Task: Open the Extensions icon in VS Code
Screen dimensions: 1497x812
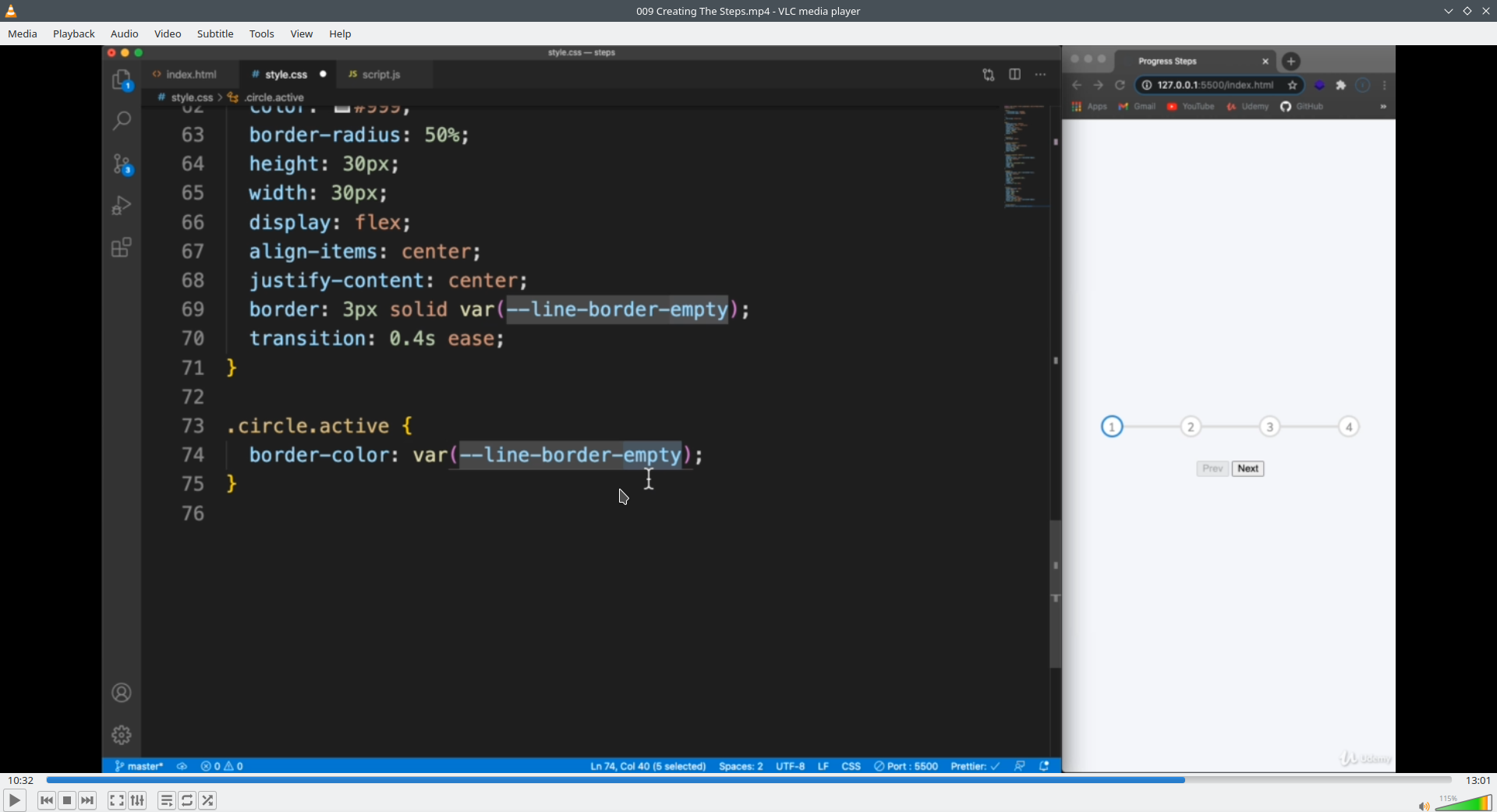Action: click(x=122, y=248)
